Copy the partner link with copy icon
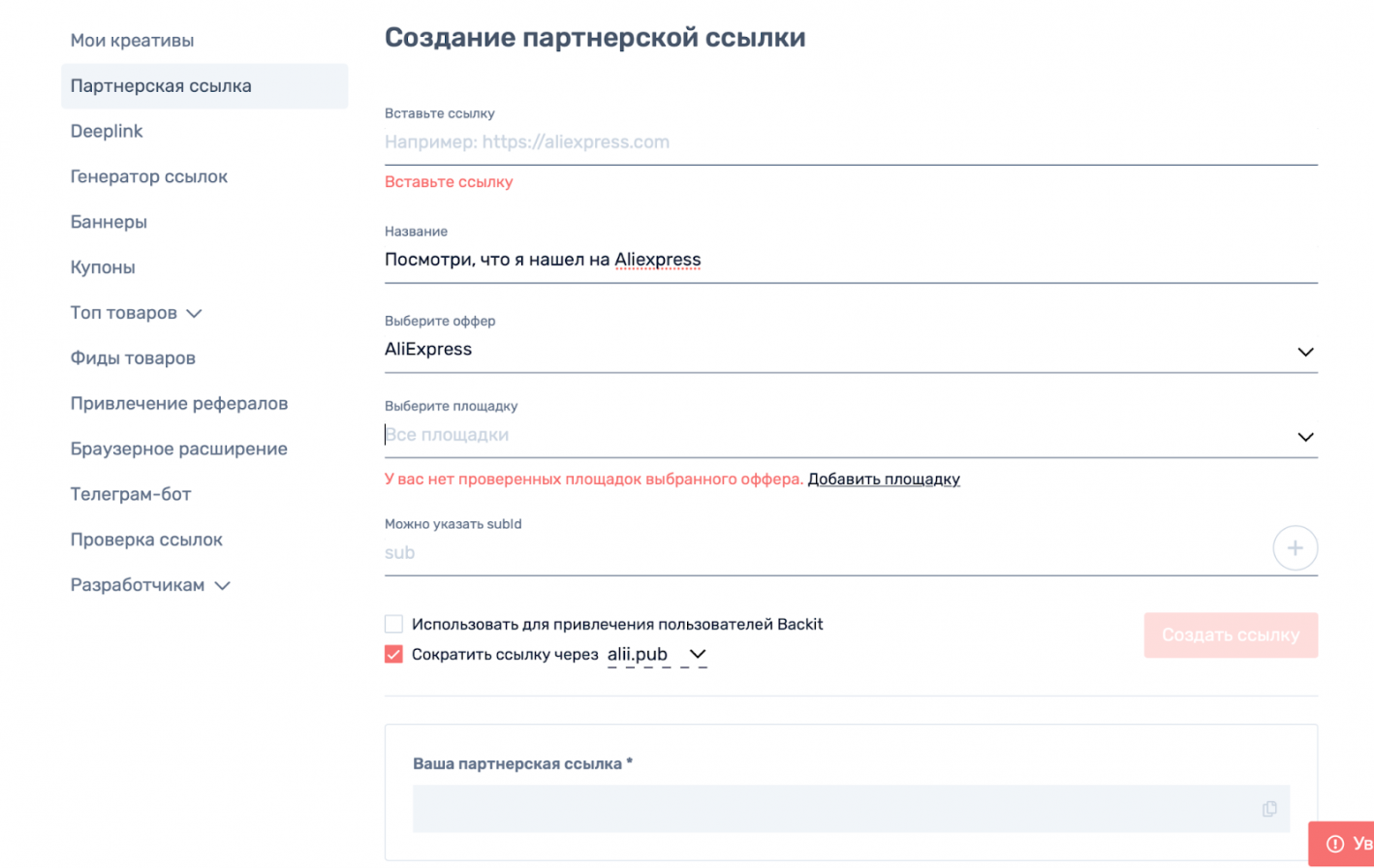Viewport: 1374px width, 868px height. pyautogui.click(x=1269, y=809)
